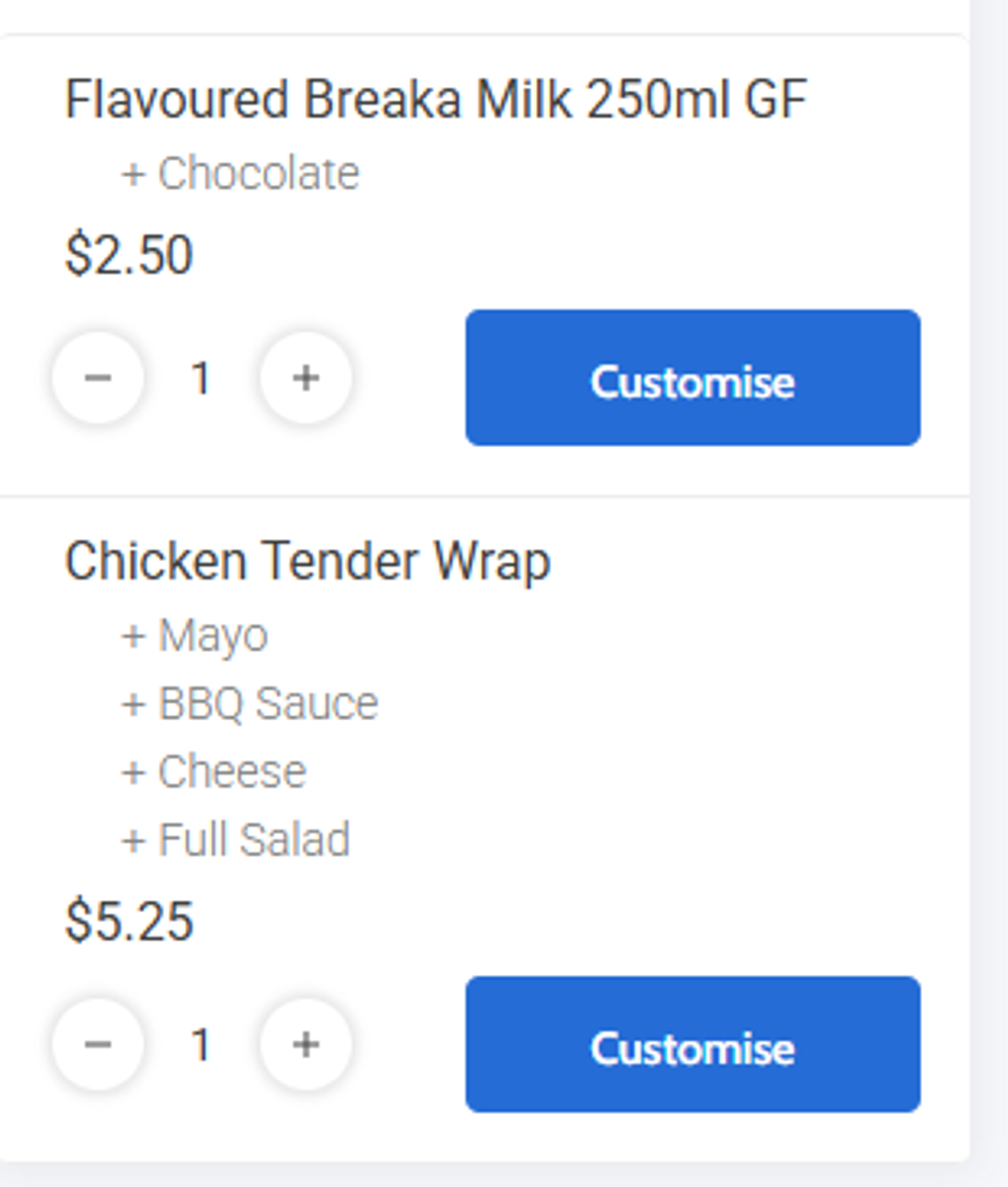The width and height of the screenshot is (1008, 1187).
Task: Open the Chicken Tender Wrap title
Action: tap(307, 562)
